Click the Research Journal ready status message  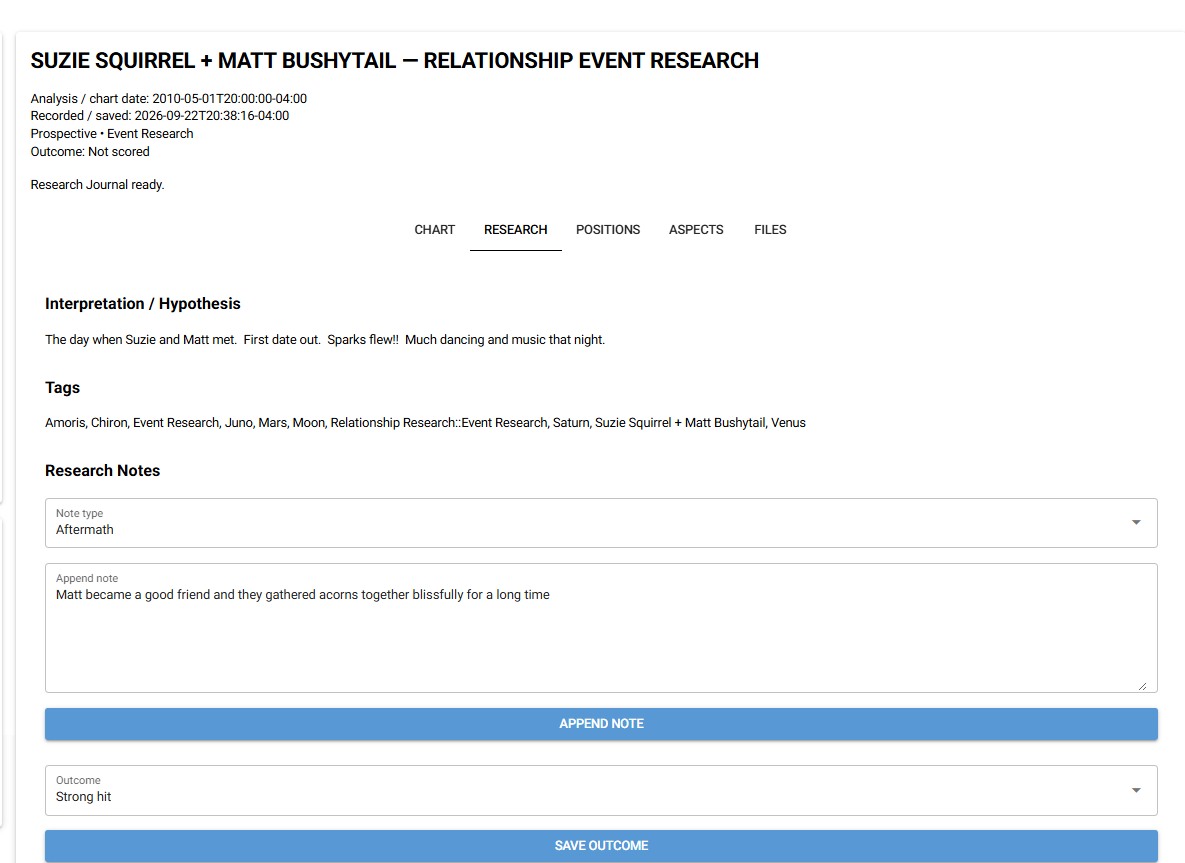click(97, 184)
